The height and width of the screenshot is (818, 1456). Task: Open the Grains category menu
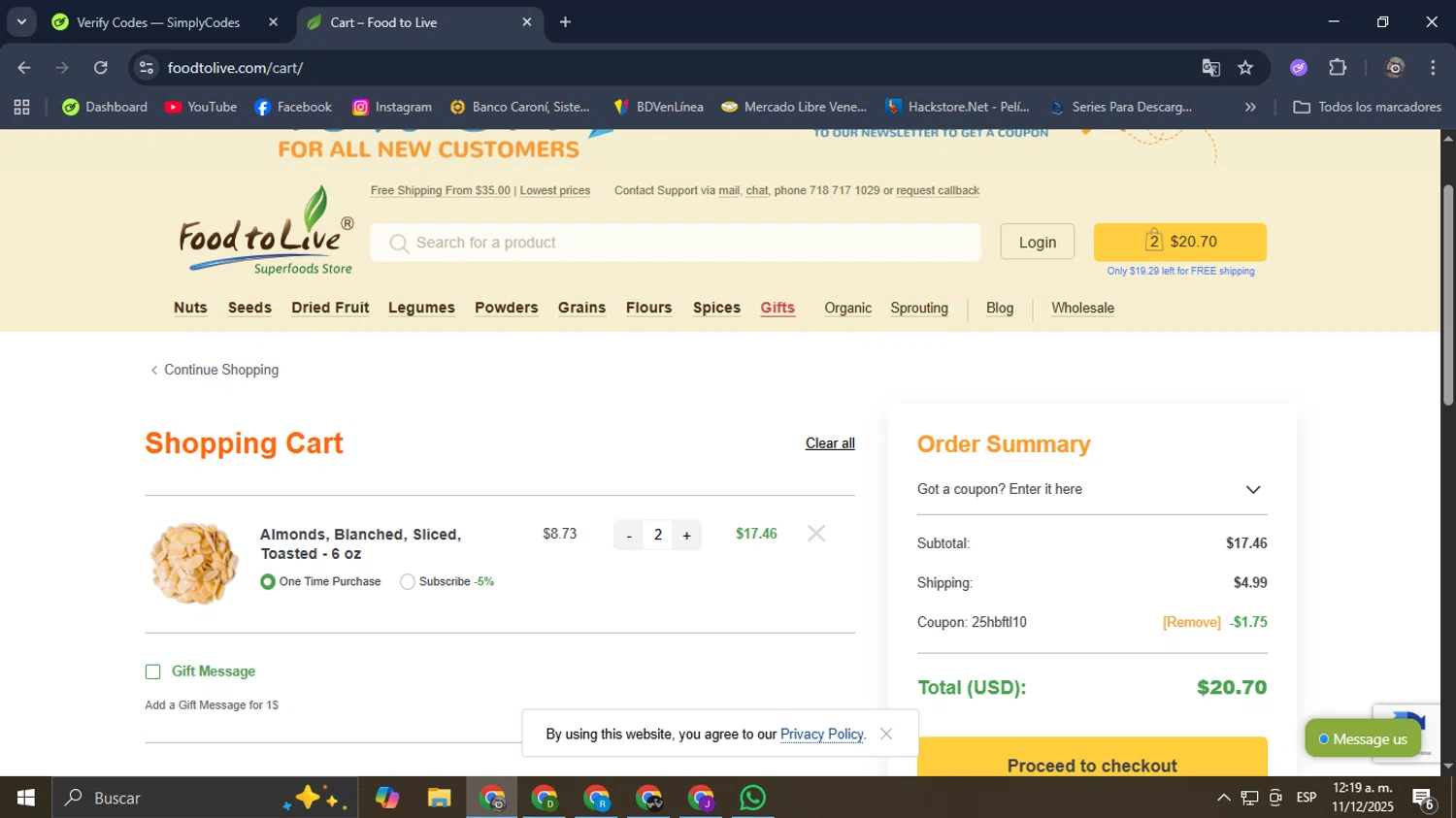click(x=581, y=308)
